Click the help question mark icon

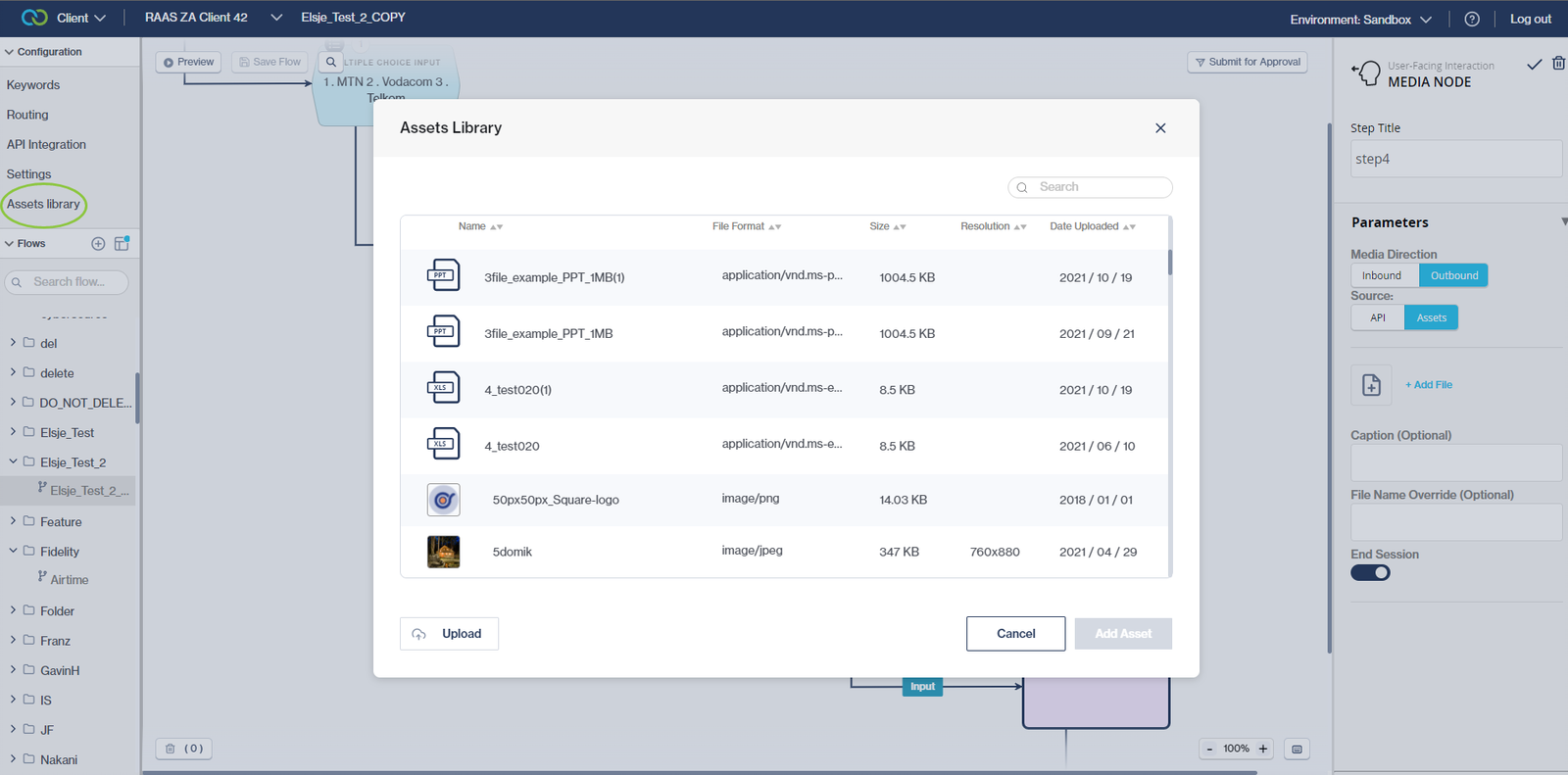click(1471, 19)
